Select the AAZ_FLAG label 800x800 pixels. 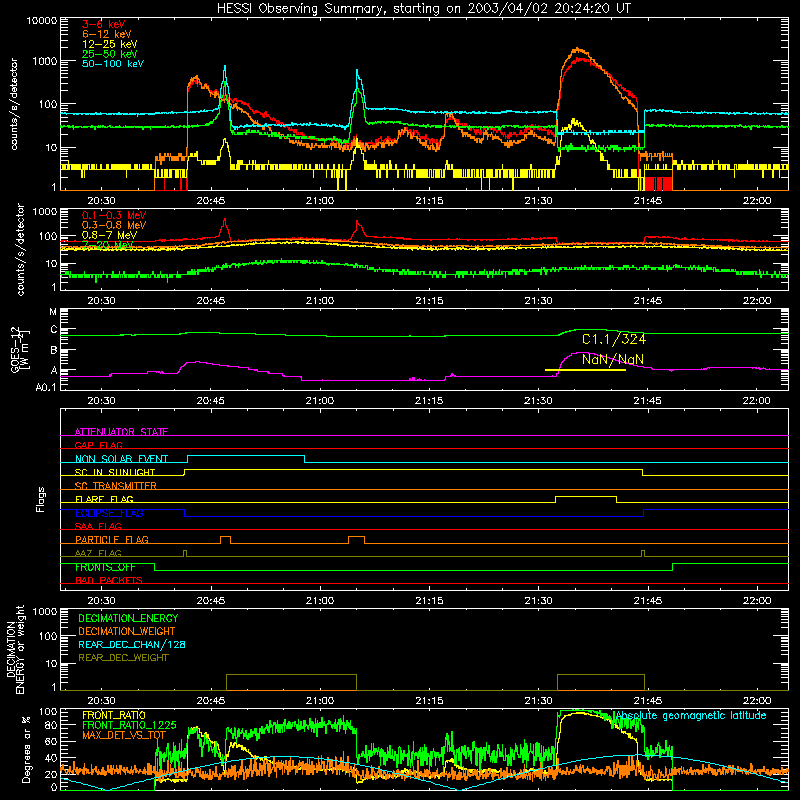point(98,553)
